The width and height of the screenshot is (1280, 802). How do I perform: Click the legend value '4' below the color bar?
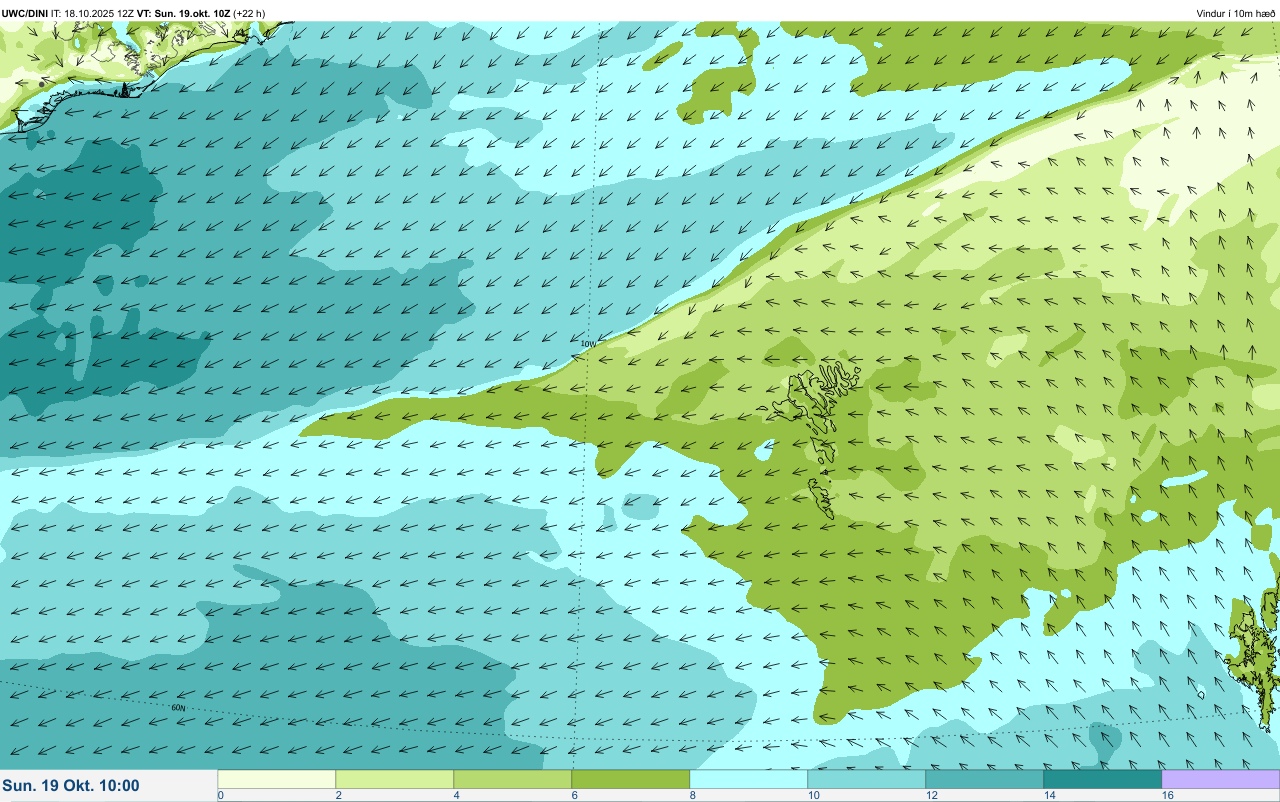[x=456, y=795]
